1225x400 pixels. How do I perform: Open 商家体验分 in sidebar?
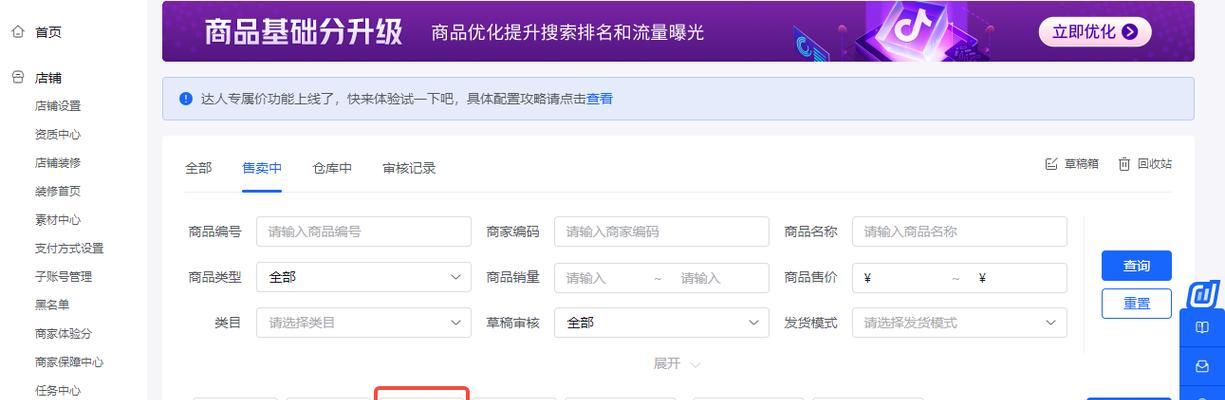point(63,333)
